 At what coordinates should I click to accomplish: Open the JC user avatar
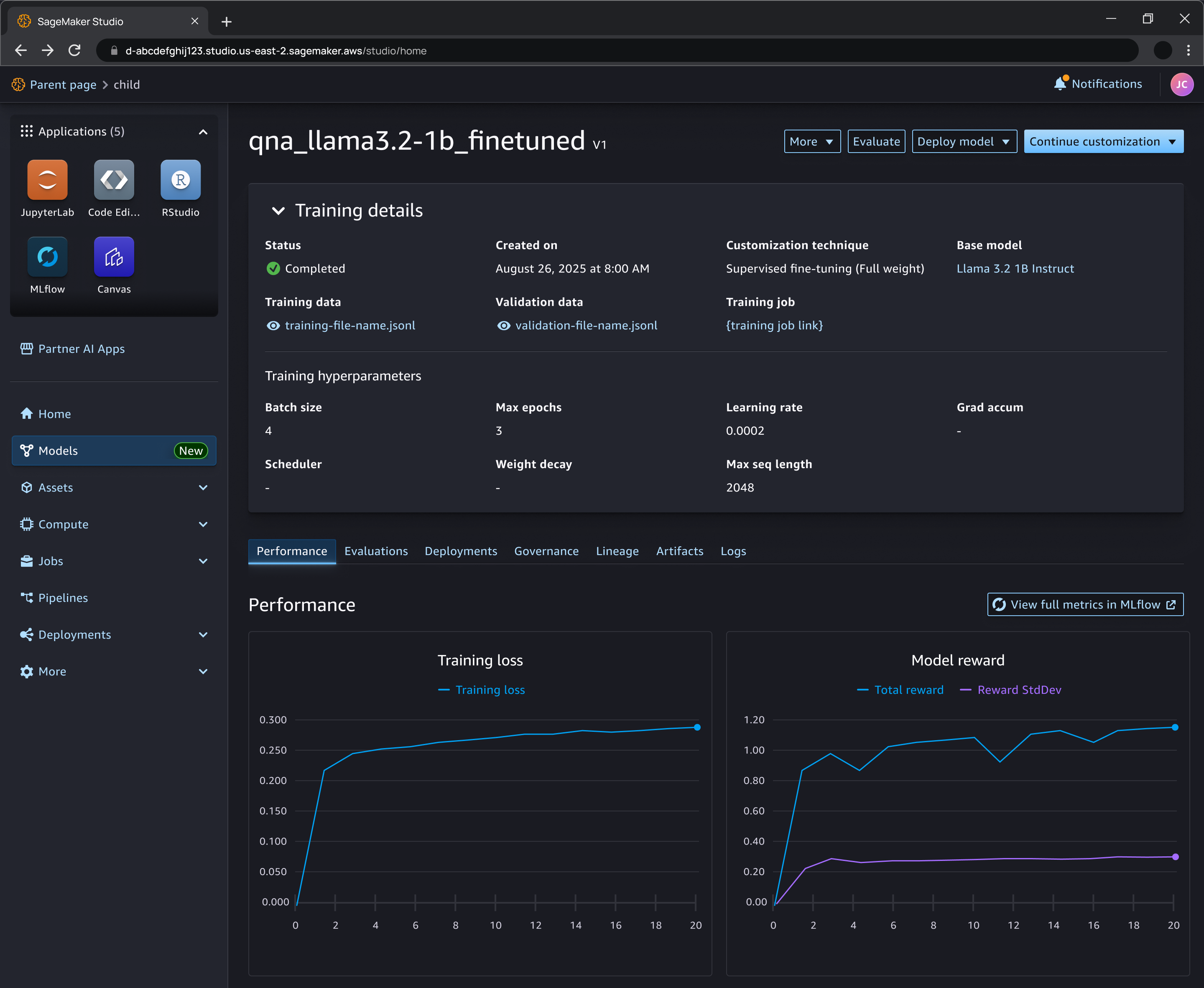coord(1181,84)
